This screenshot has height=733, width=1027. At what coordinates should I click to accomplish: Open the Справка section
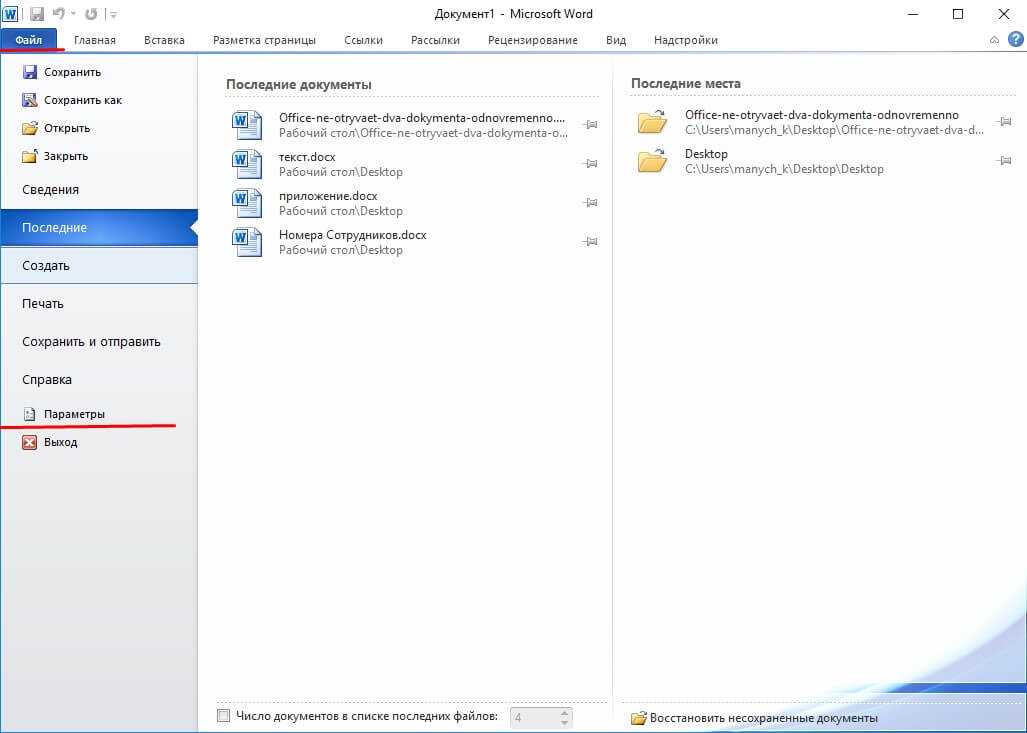pyautogui.click(x=99, y=379)
